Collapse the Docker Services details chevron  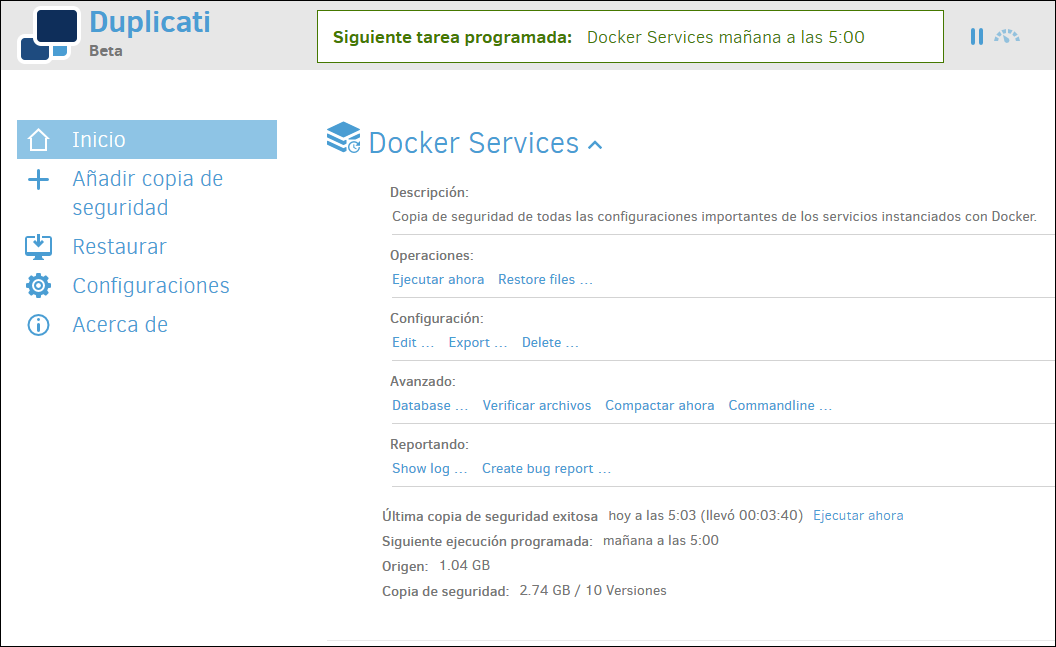point(595,145)
